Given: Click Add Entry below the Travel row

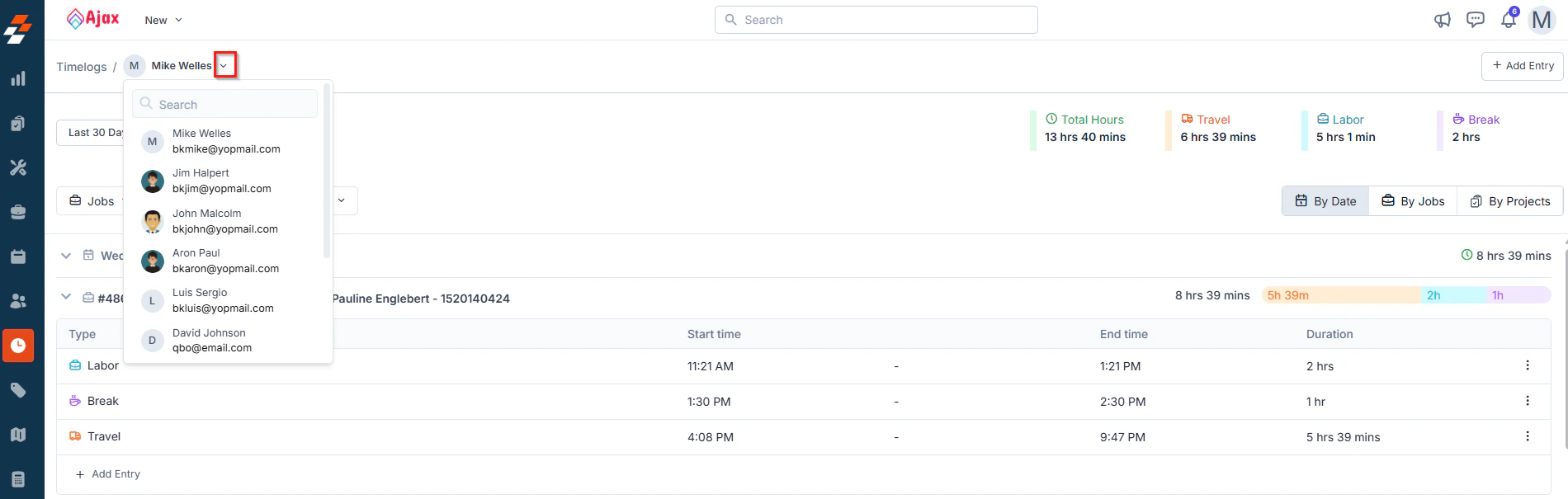Looking at the screenshot, I should 108,474.
